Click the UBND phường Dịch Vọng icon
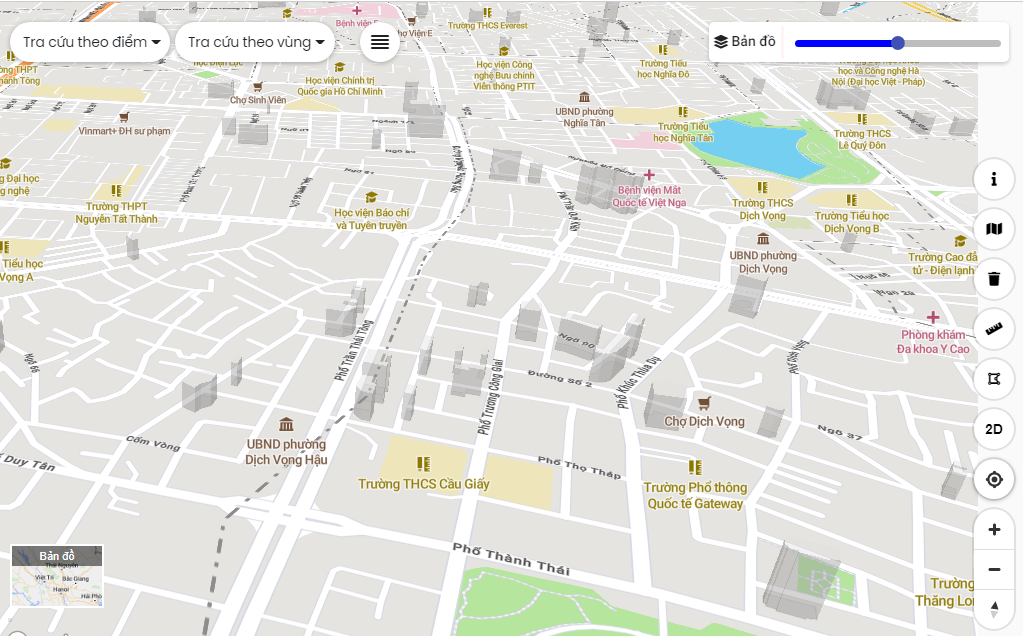 pyautogui.click(x=763, y=239)
